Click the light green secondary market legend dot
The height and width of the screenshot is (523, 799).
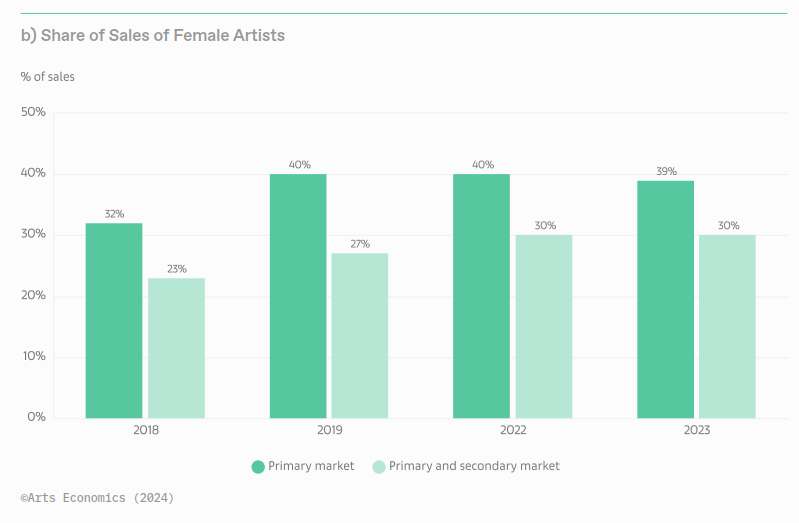(x=379, y=467)
